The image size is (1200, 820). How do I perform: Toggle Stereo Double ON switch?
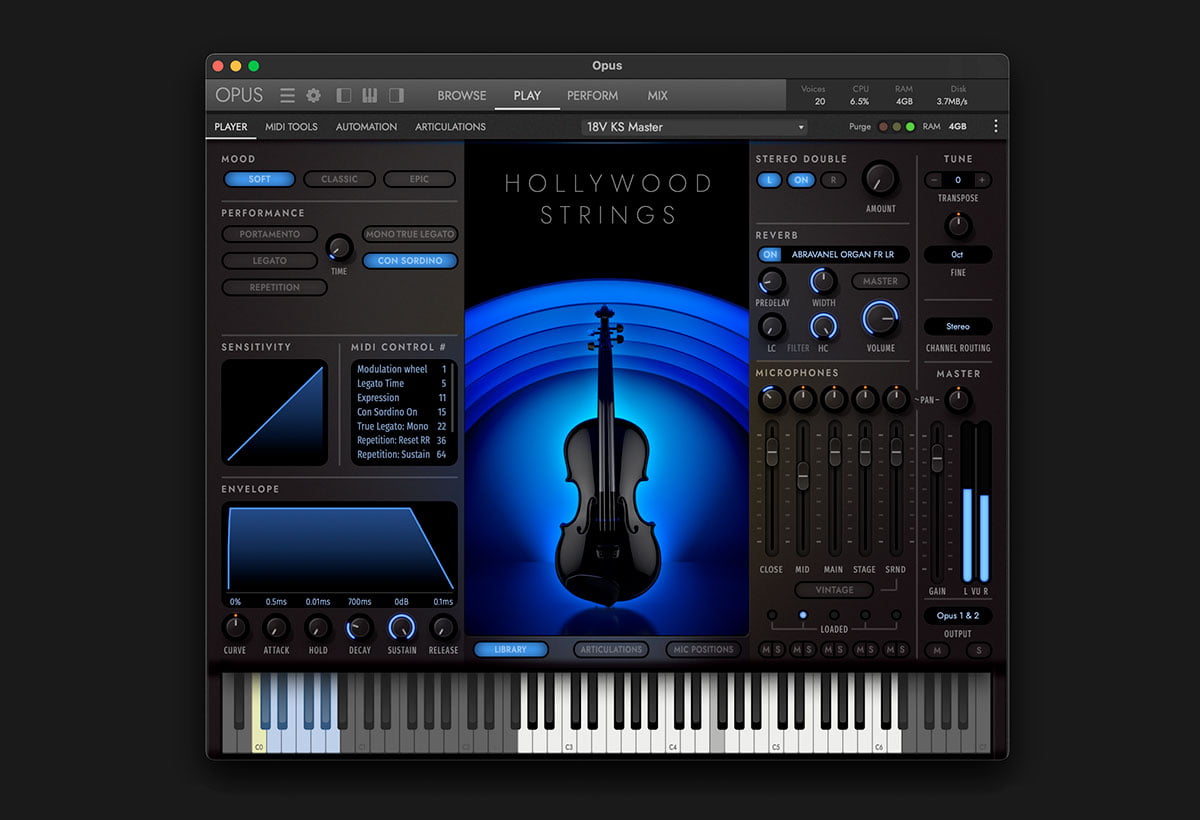click(801, 181)
